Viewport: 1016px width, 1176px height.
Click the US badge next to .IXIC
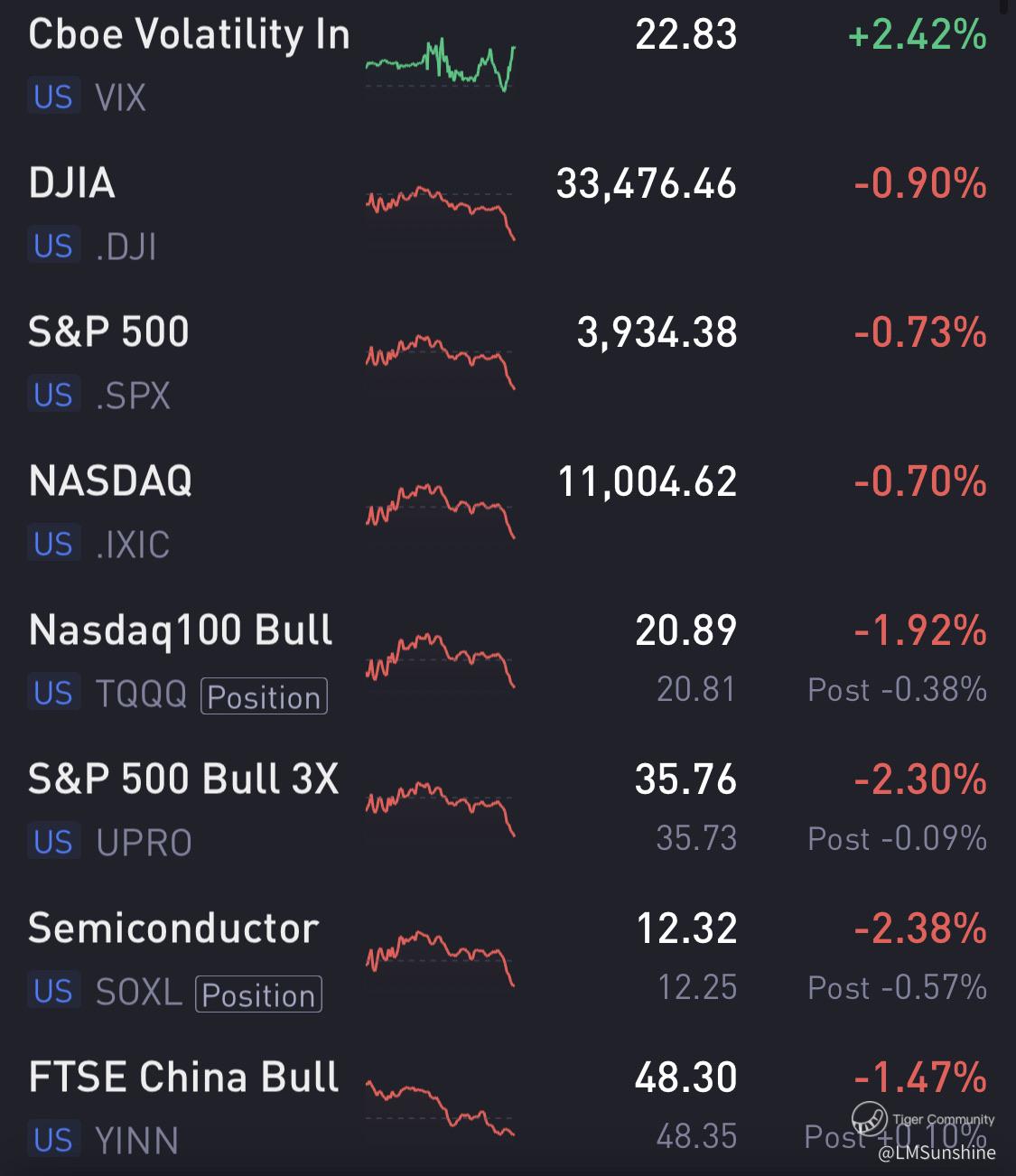(x=53, y=544)
